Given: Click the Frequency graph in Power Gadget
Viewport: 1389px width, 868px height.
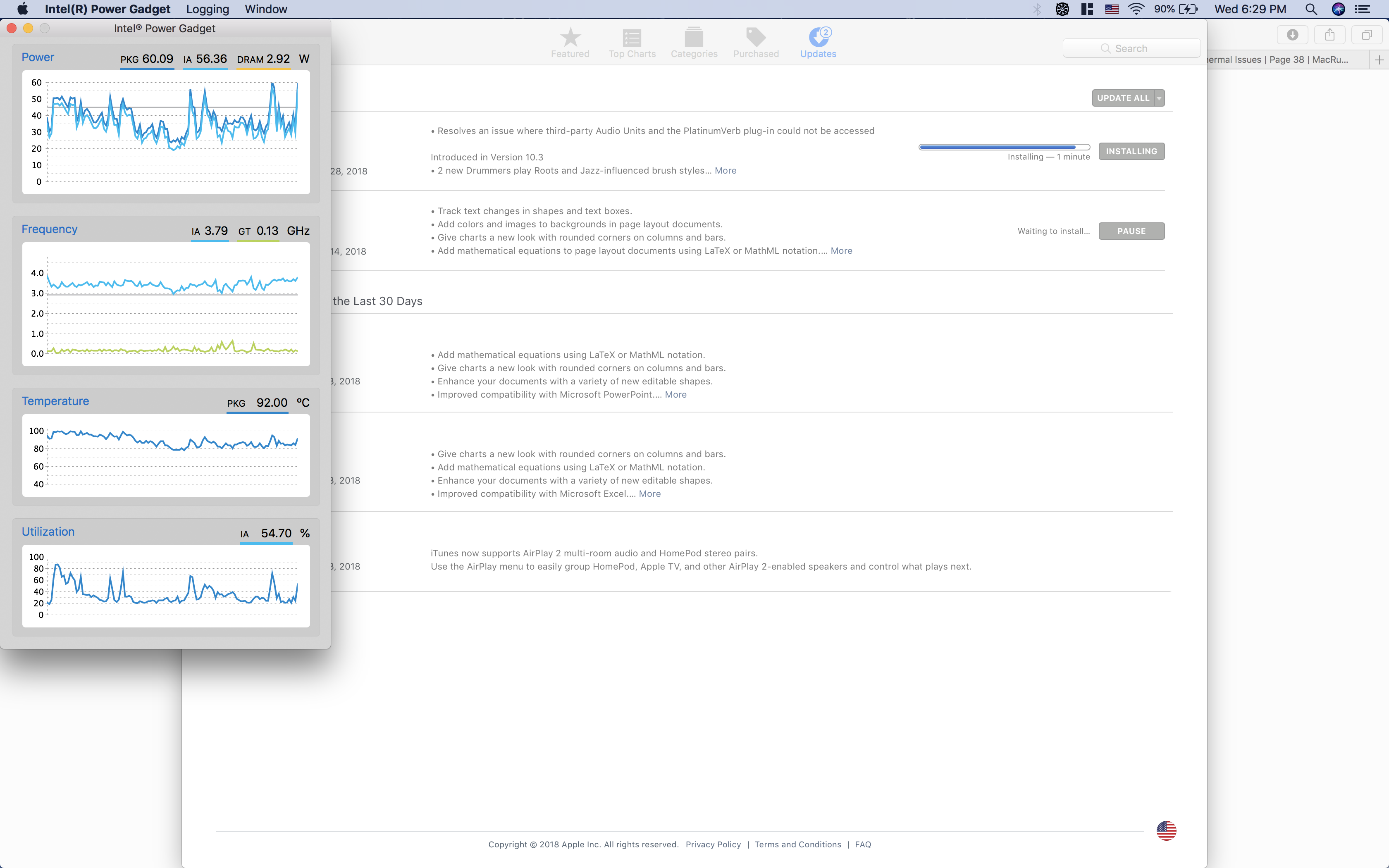Looking at the screenshot, I should click(166, 304).
